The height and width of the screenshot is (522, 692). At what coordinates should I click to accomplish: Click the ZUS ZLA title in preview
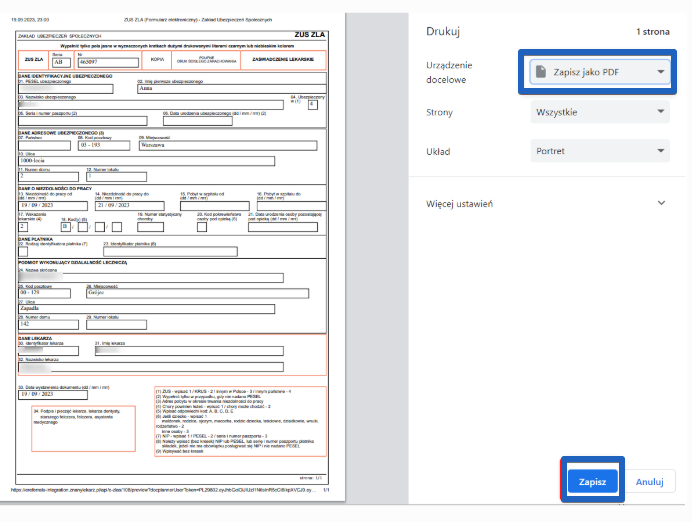309,34
